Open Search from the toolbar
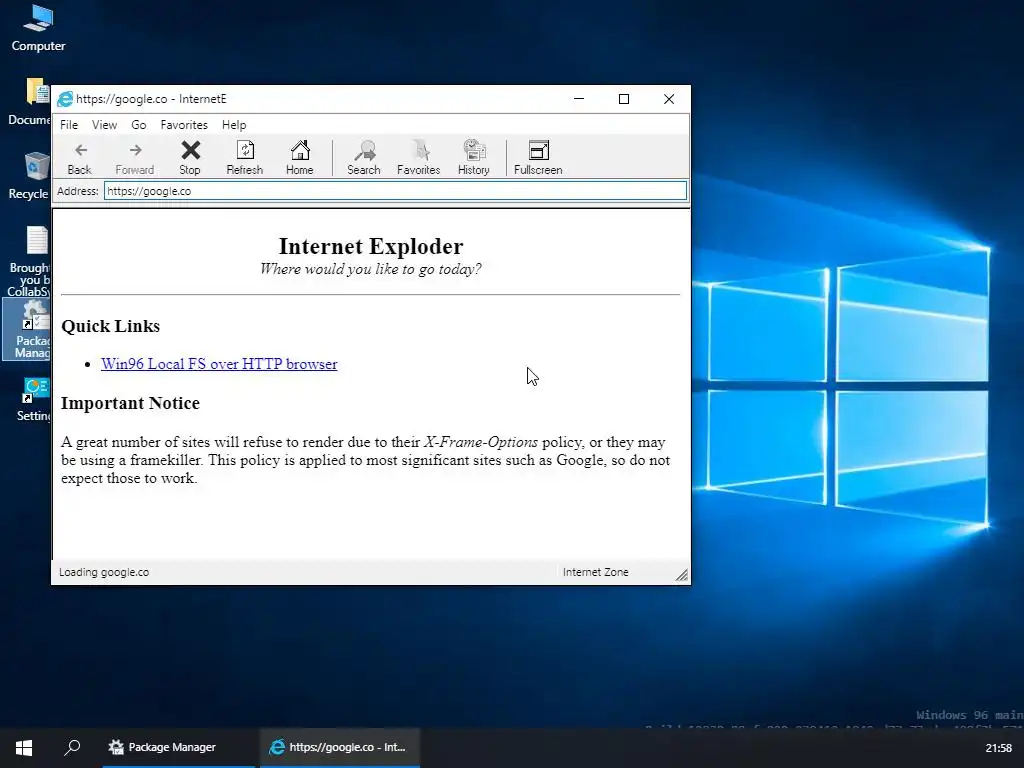 tap(364, 158)
